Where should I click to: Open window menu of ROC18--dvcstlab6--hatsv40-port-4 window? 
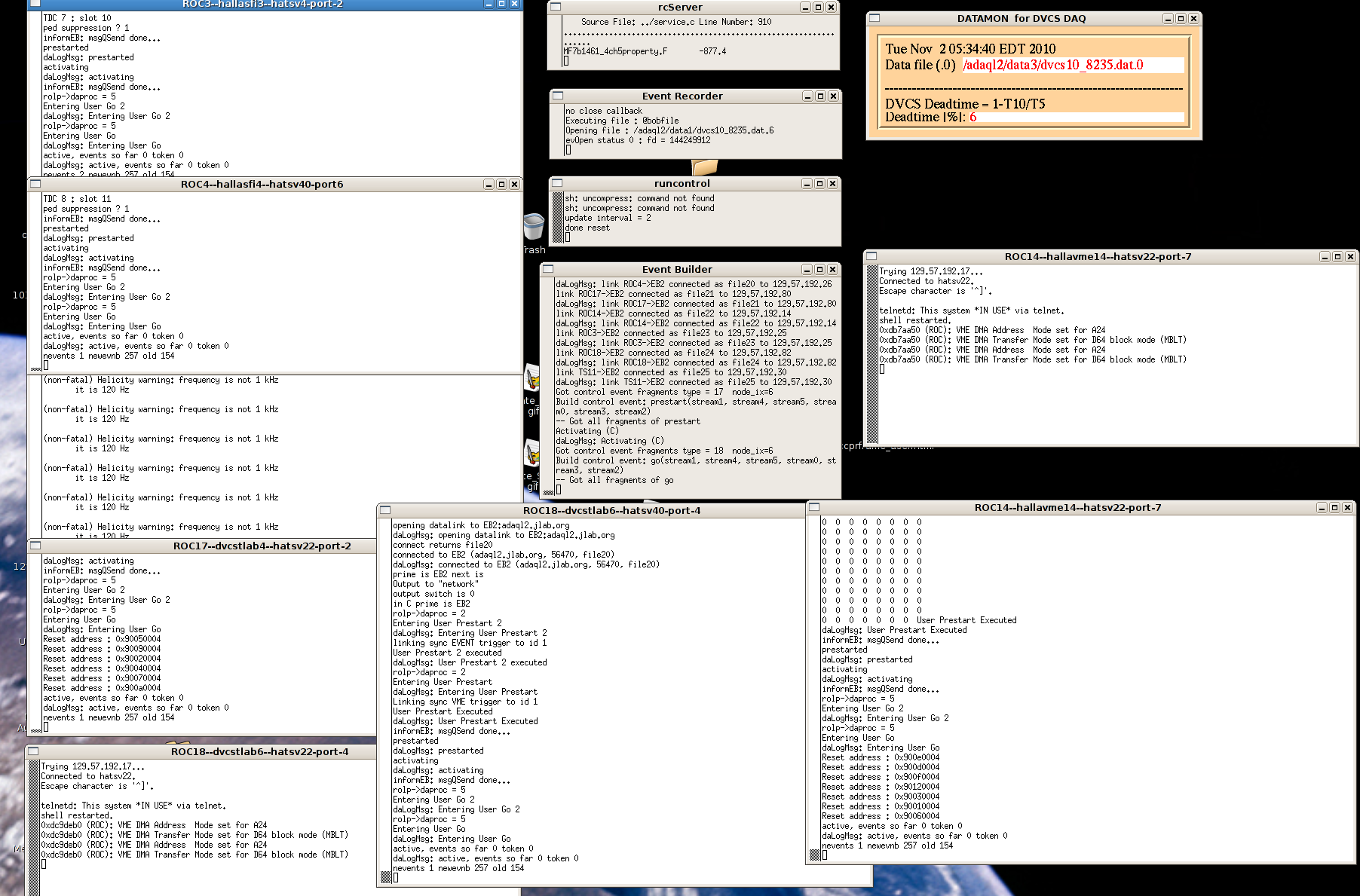384,510
